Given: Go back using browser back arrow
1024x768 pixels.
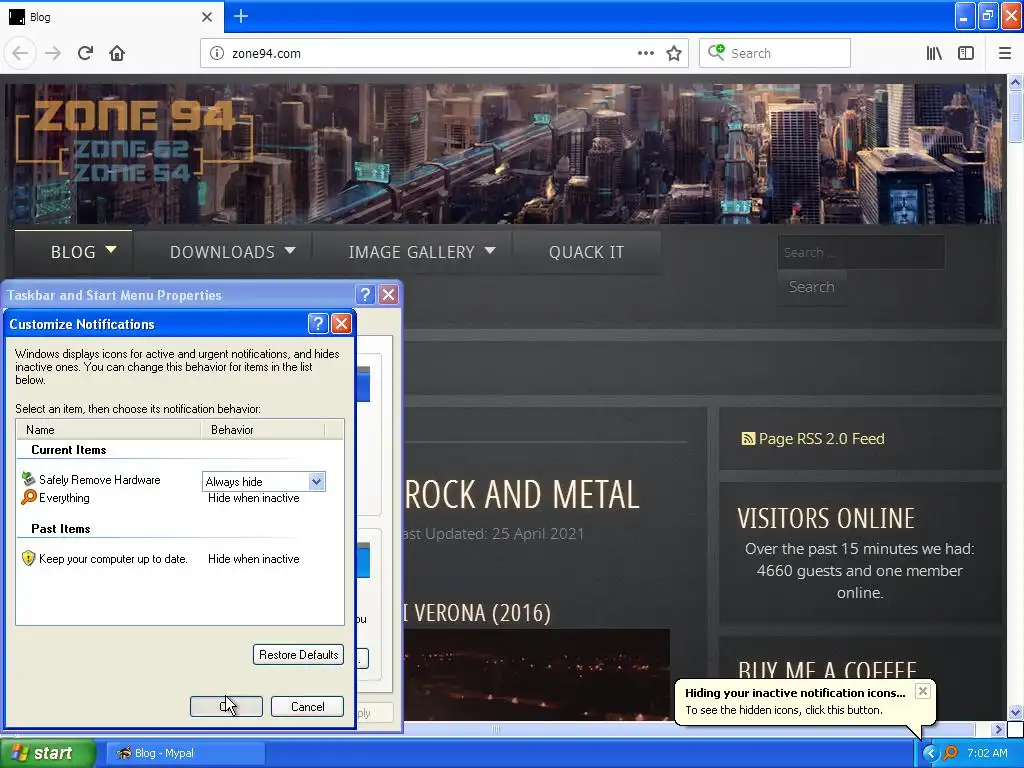Looking at the screenshot, I should click(x=20, y=54).
